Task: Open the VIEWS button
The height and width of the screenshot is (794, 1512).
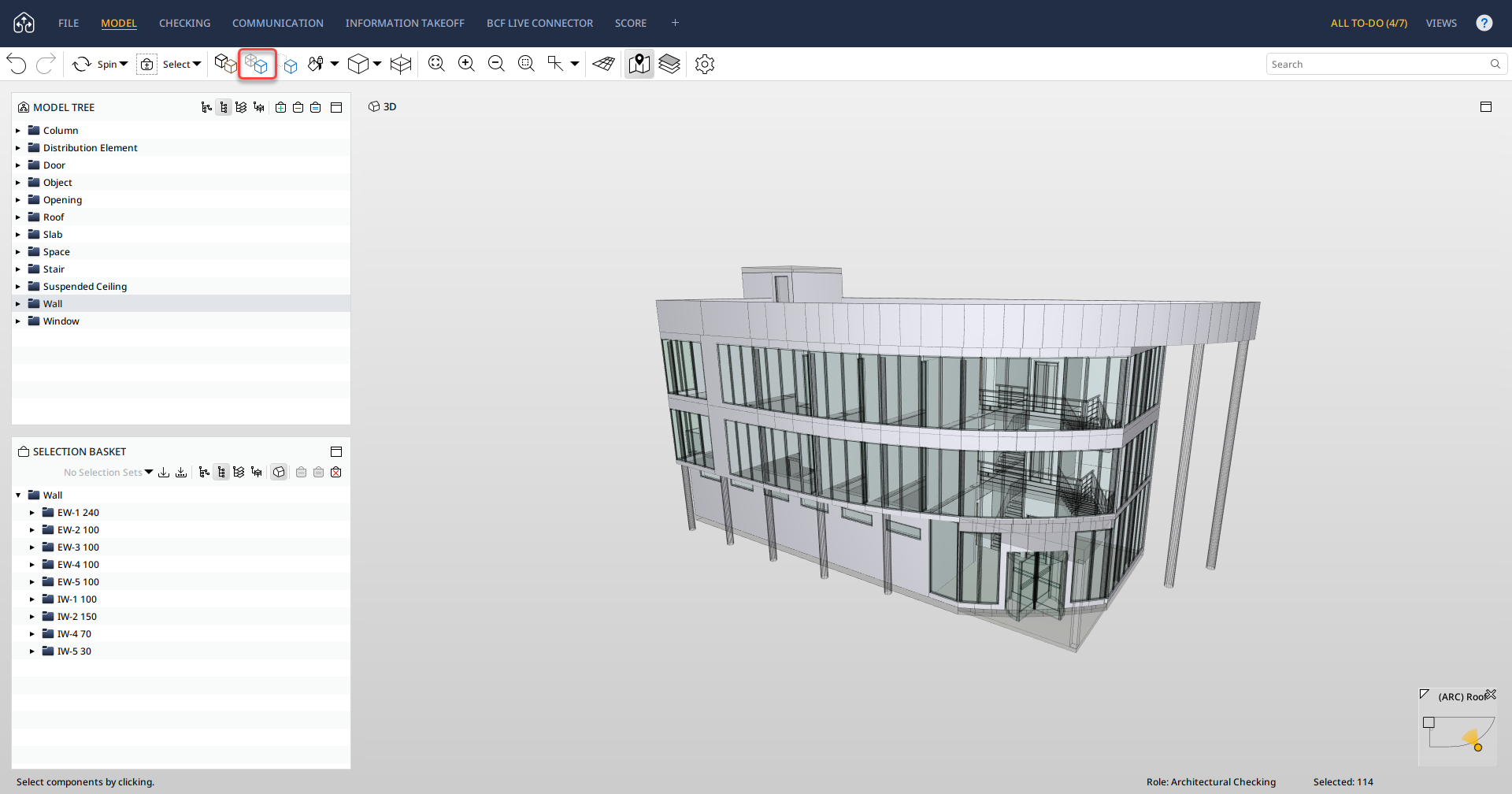Action: click(1441, 23)
